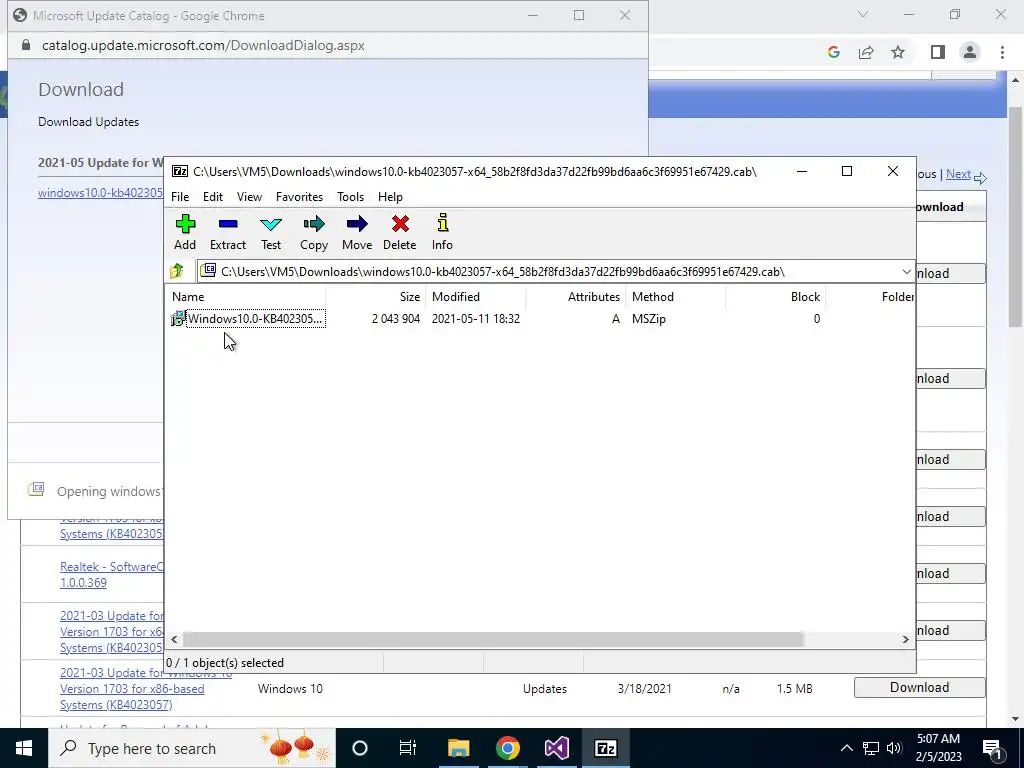Image resolution: width=1024 pixels, height=768 pixels.
Task: Open the Chrome three-dot menu
Action: pyautogui.click(x=1002, y=52)
